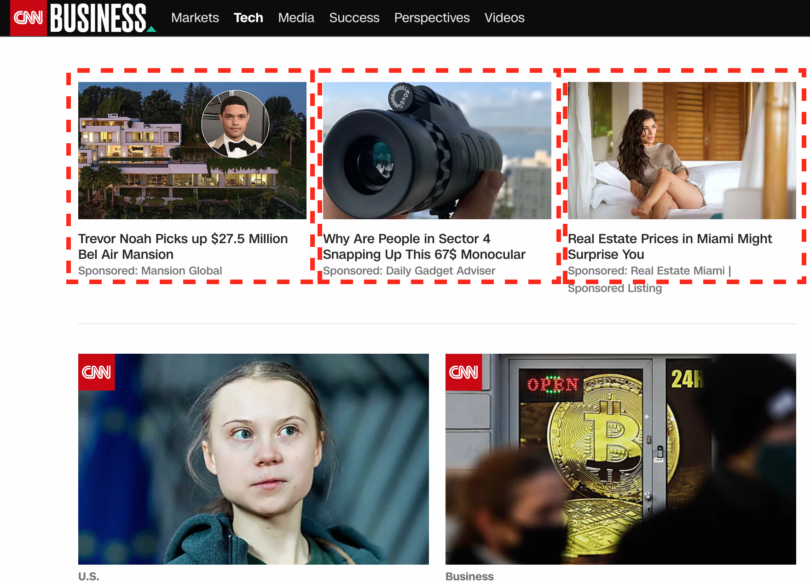Click Sponsored: Daily Gadget Adviser label

[x=409, y=271]
